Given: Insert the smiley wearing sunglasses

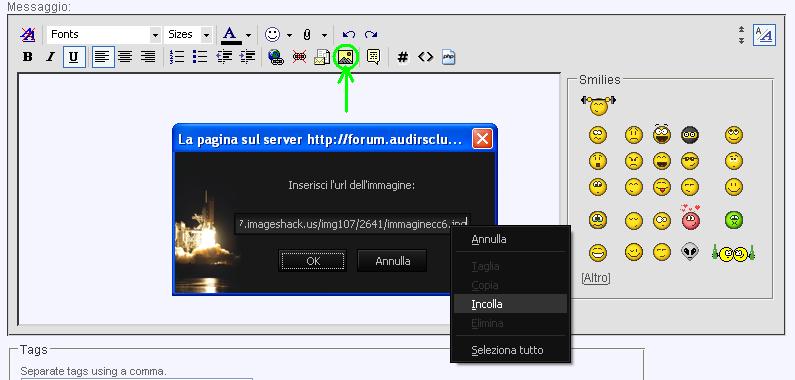Looking at the screenshot, I should pyautogui.click(x=690, y=161).
